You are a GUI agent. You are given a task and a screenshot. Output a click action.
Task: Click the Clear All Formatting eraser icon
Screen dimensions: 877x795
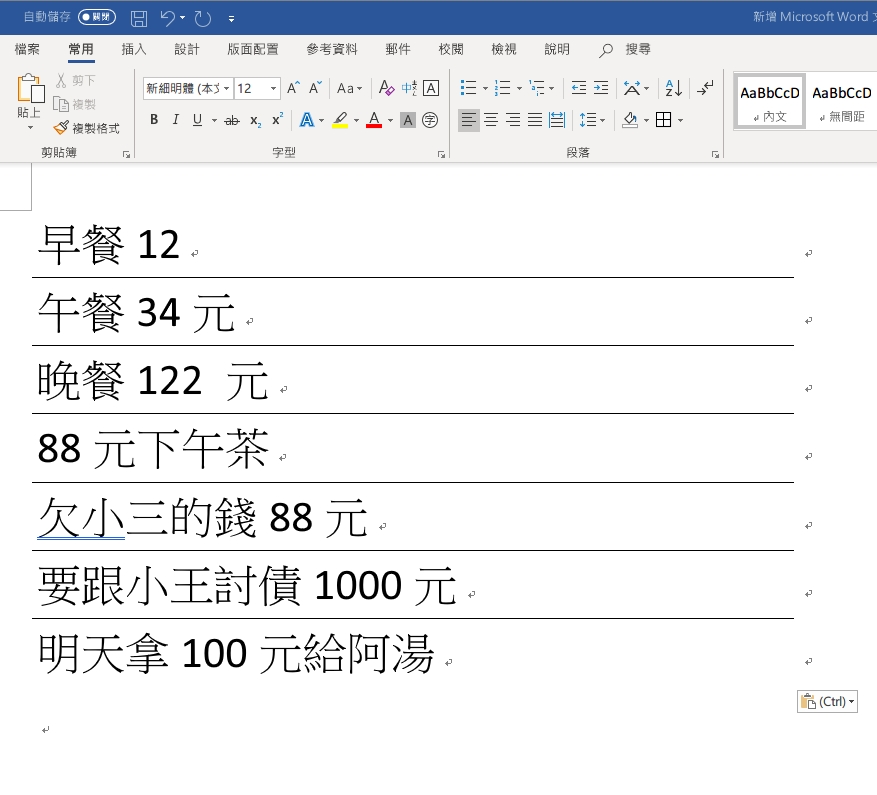point(386,88)
